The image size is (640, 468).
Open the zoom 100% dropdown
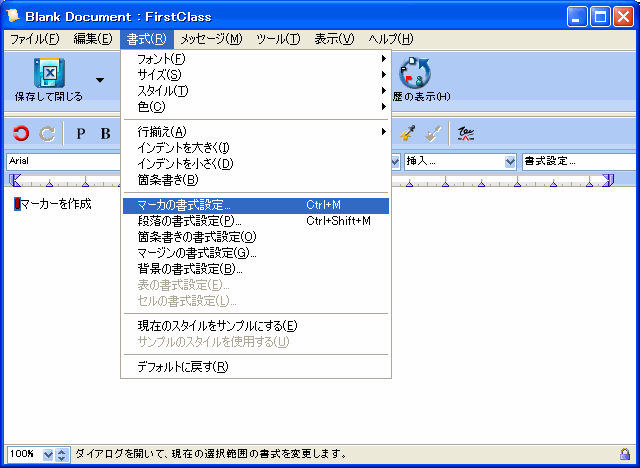[x=48, y=454]
